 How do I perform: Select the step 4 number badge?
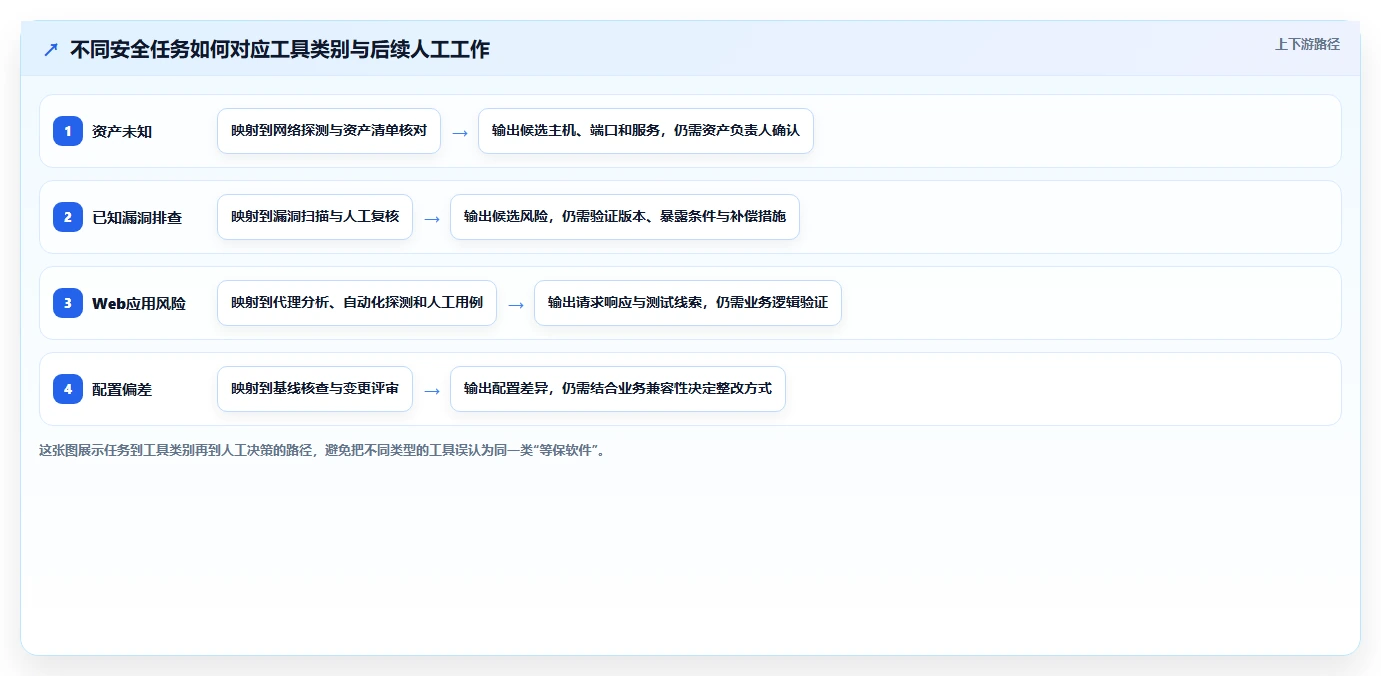click(68, 389)
